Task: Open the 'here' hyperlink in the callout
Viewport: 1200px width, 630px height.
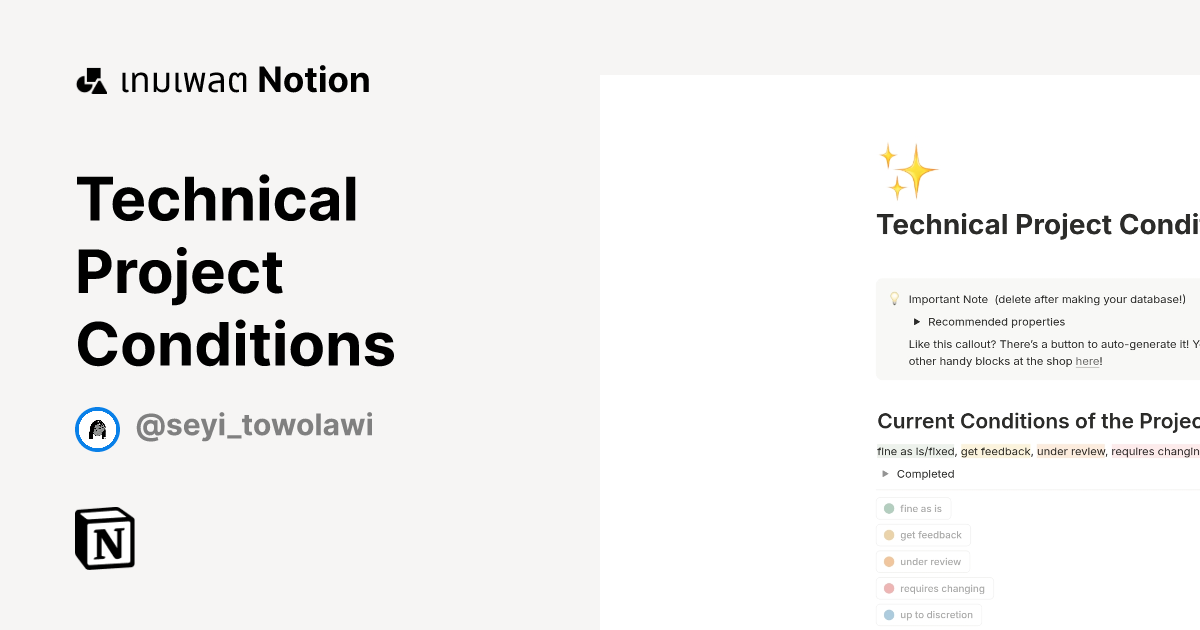Action: pos(1088,361)
